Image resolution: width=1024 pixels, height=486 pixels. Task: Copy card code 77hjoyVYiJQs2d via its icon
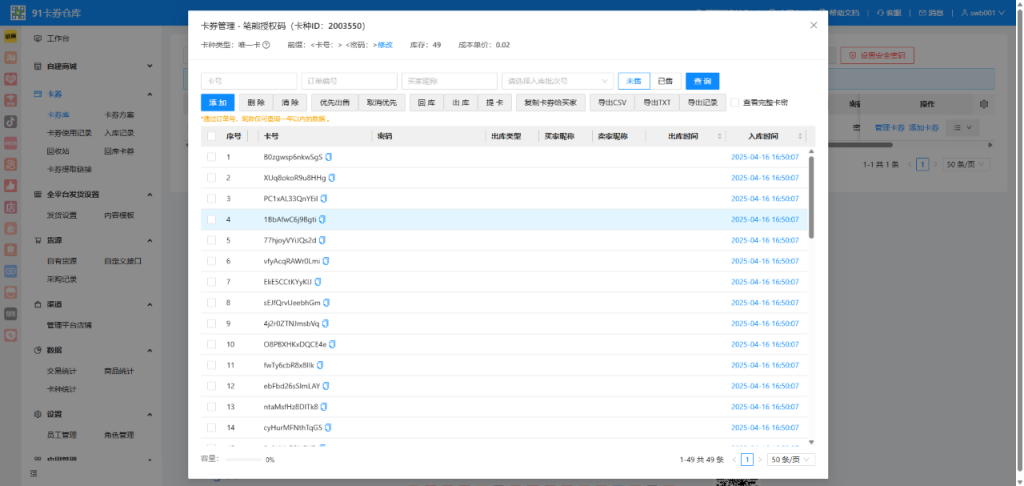pos(322,240)
